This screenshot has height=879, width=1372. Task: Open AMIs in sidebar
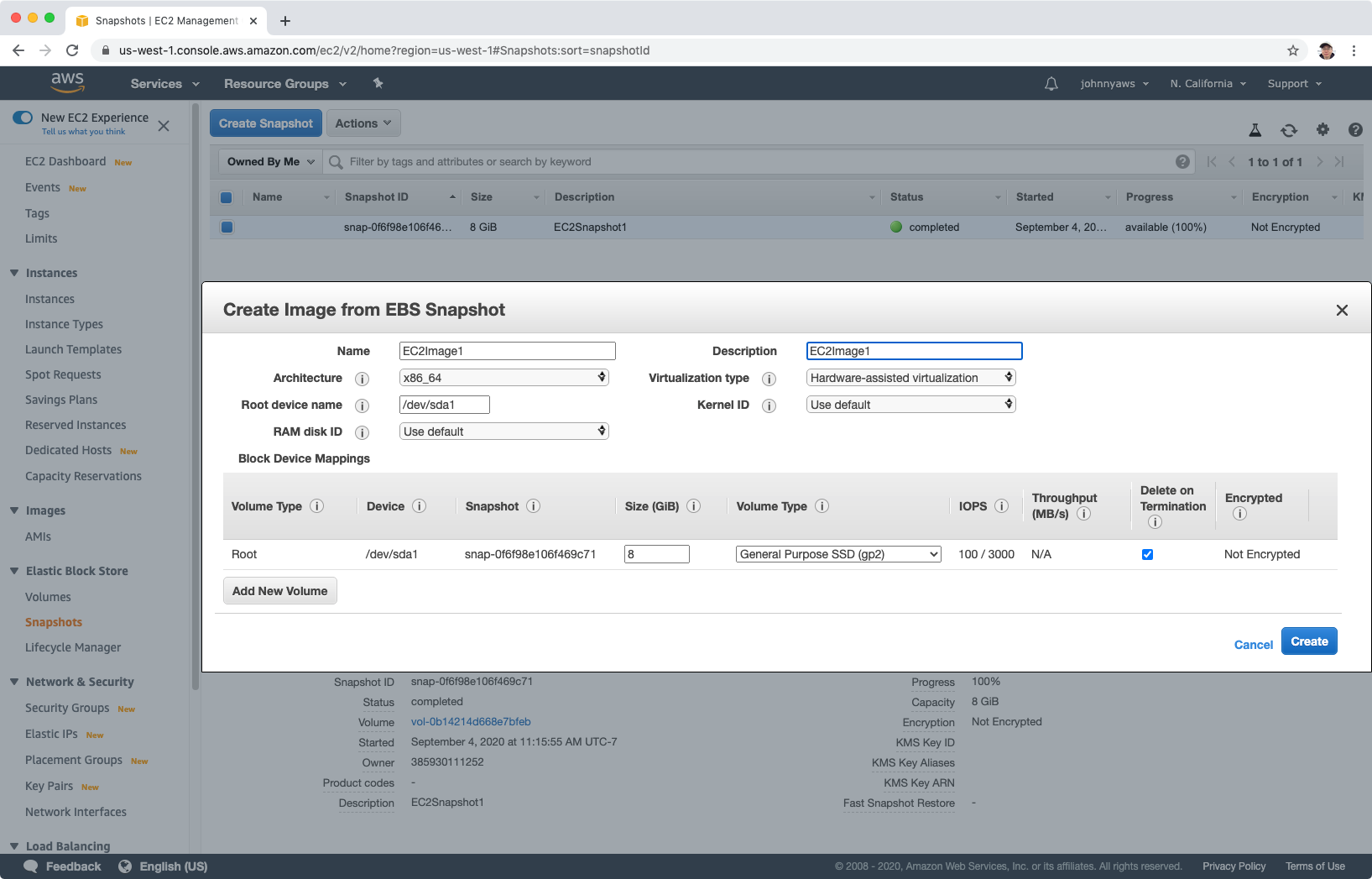(x=38, y=536)
